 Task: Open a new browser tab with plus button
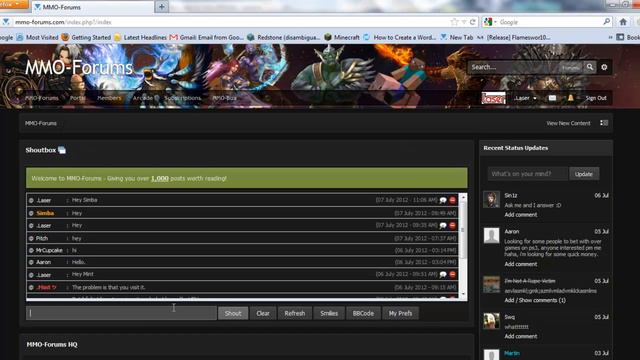click(162, 7)
